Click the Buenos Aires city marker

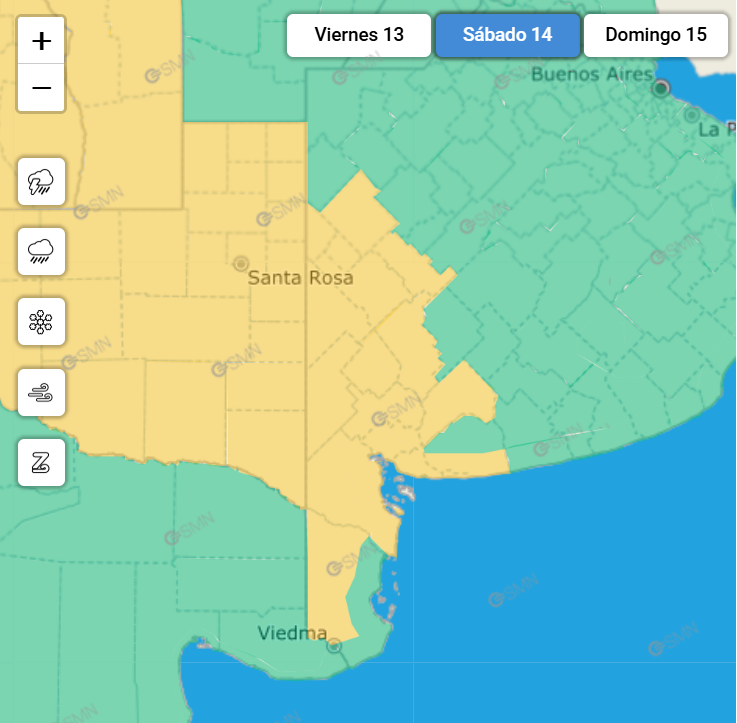coord(660,89)
